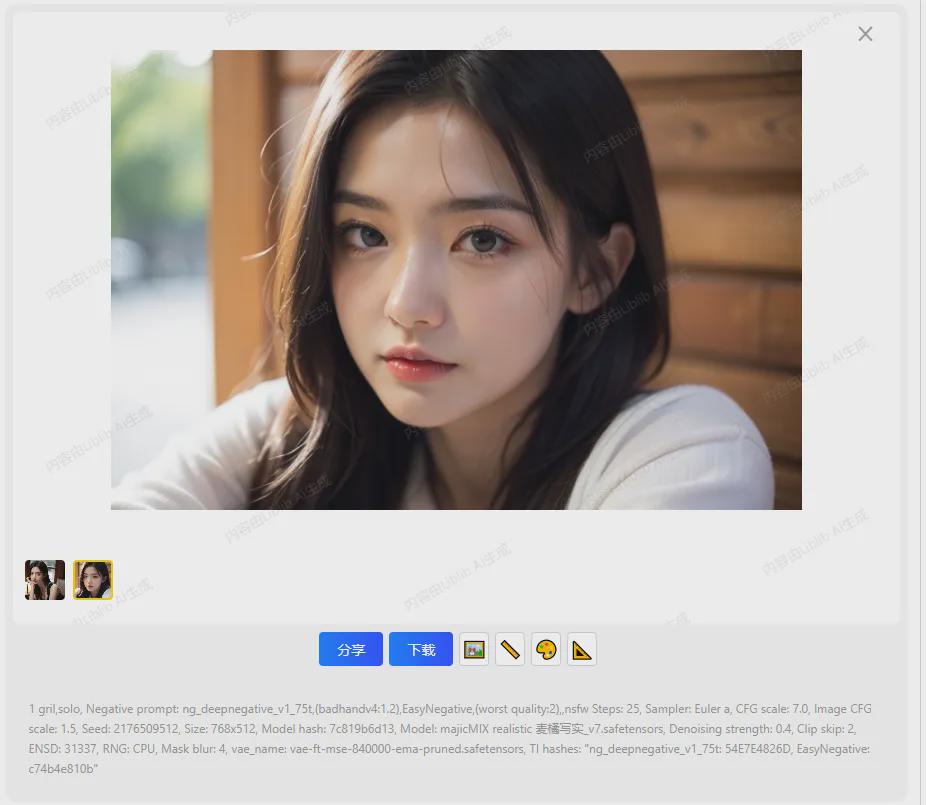
Task: Close the image preview with the X
Action: [x=865, y=34]
